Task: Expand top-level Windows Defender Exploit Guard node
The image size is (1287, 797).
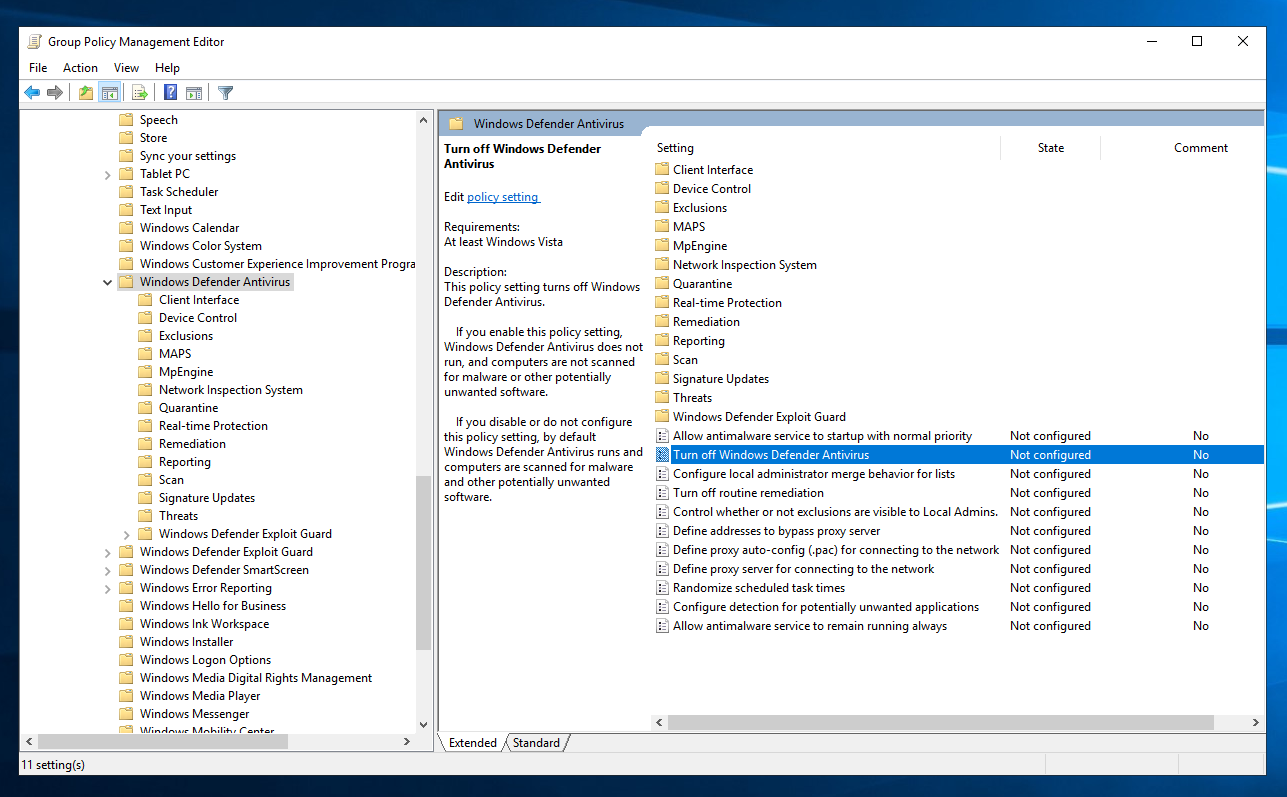Action: [x=108, y=552]
